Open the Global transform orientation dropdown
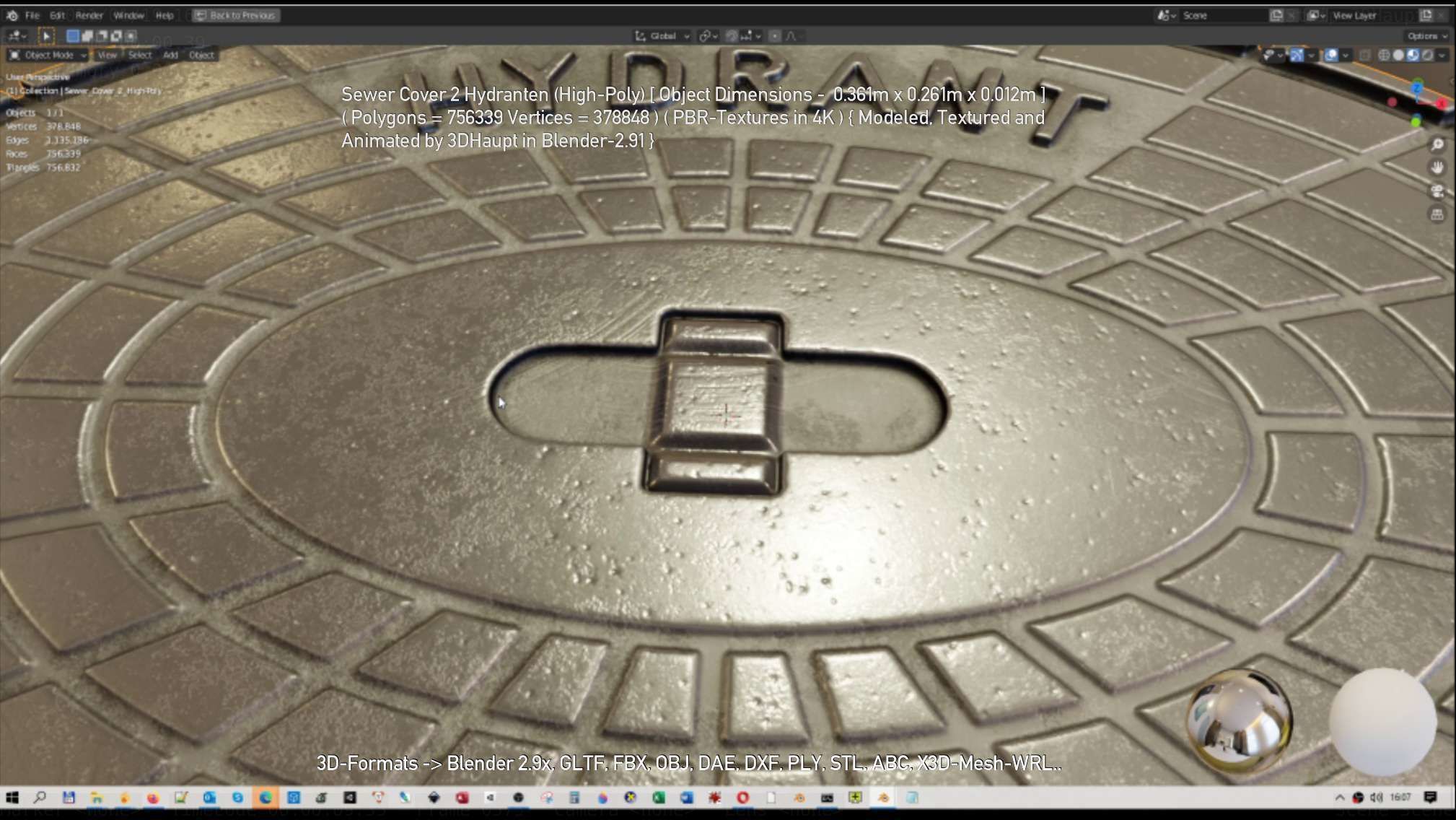1456x820 pixels. 662,36
